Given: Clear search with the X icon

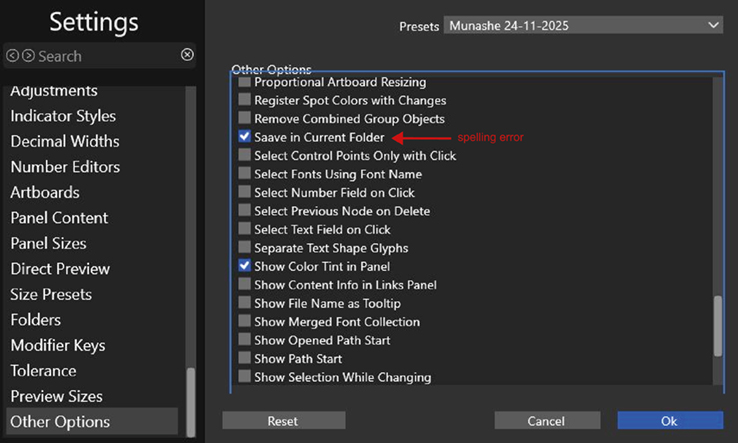Looking at the screenshot, I should [x=187, y=55].
